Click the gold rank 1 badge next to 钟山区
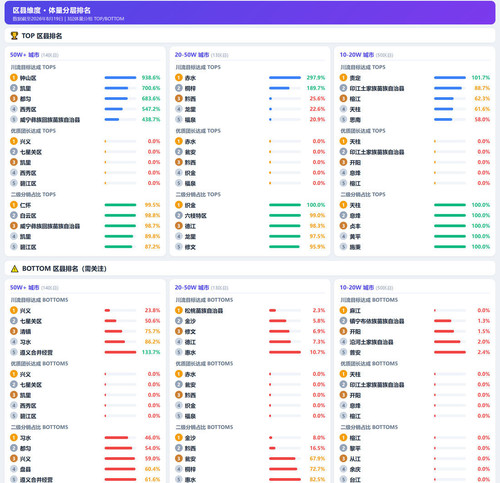 pos(14,78)
